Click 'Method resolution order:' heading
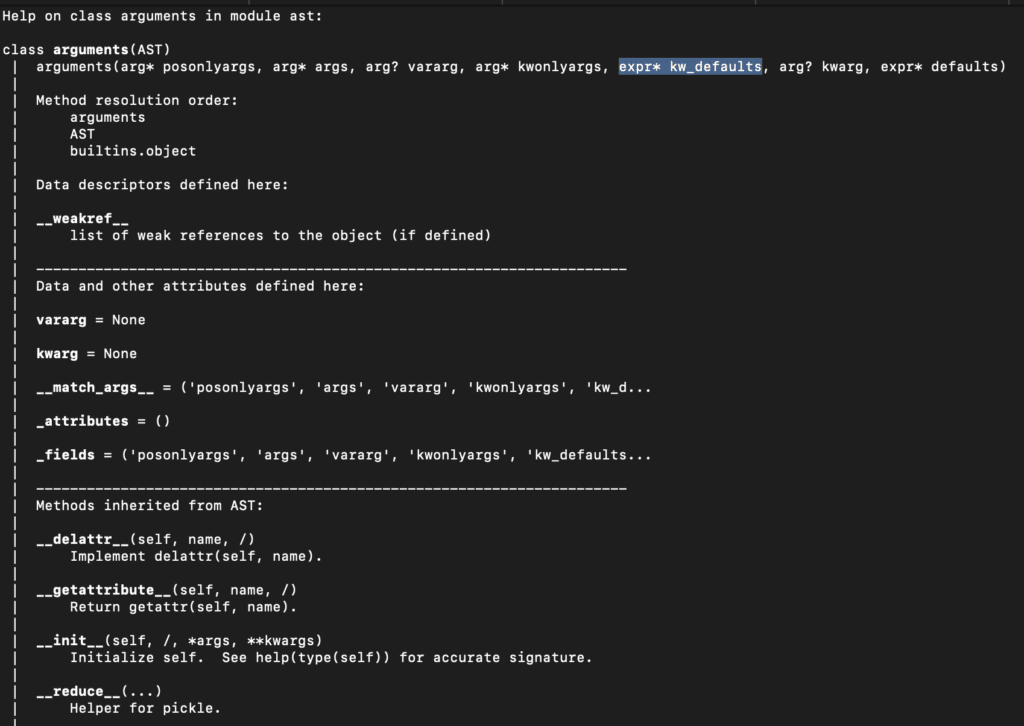The image size is (1024, 726). click(137, 101)
